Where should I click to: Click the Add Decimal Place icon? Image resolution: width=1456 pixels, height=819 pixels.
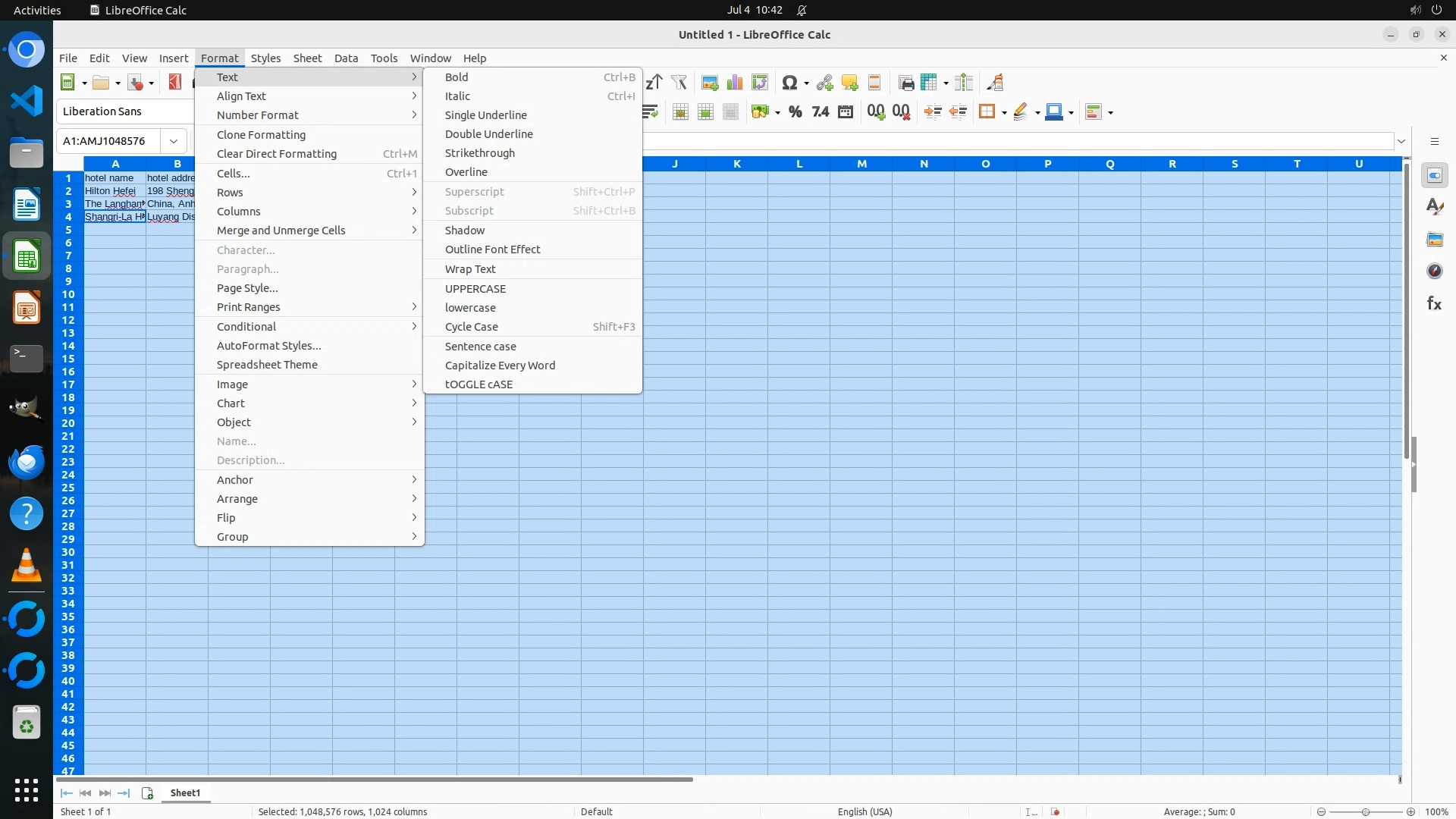[x=876, y=112]
